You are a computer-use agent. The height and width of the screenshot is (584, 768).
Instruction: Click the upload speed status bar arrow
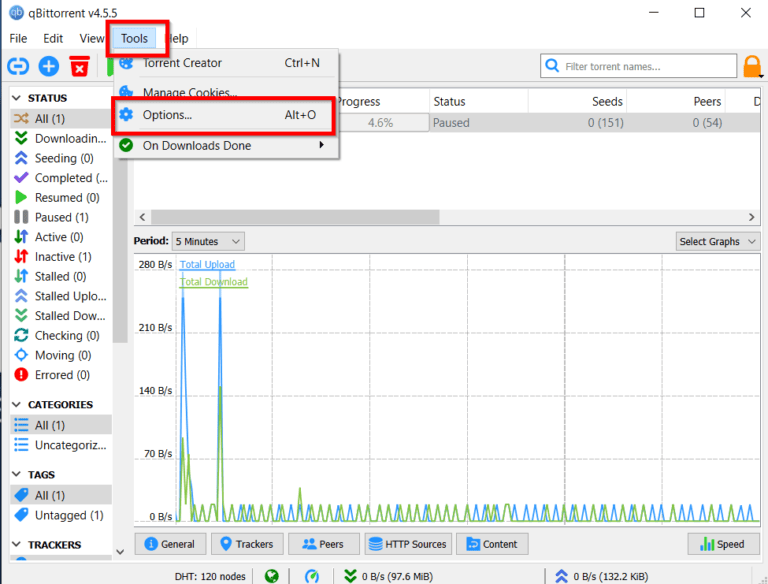[561, 576]
